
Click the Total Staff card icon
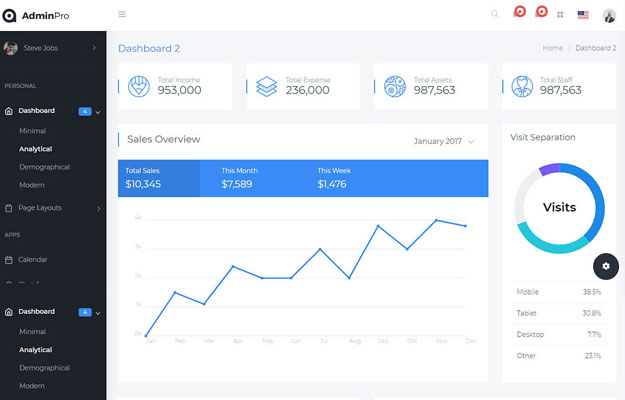click(521, 86)
